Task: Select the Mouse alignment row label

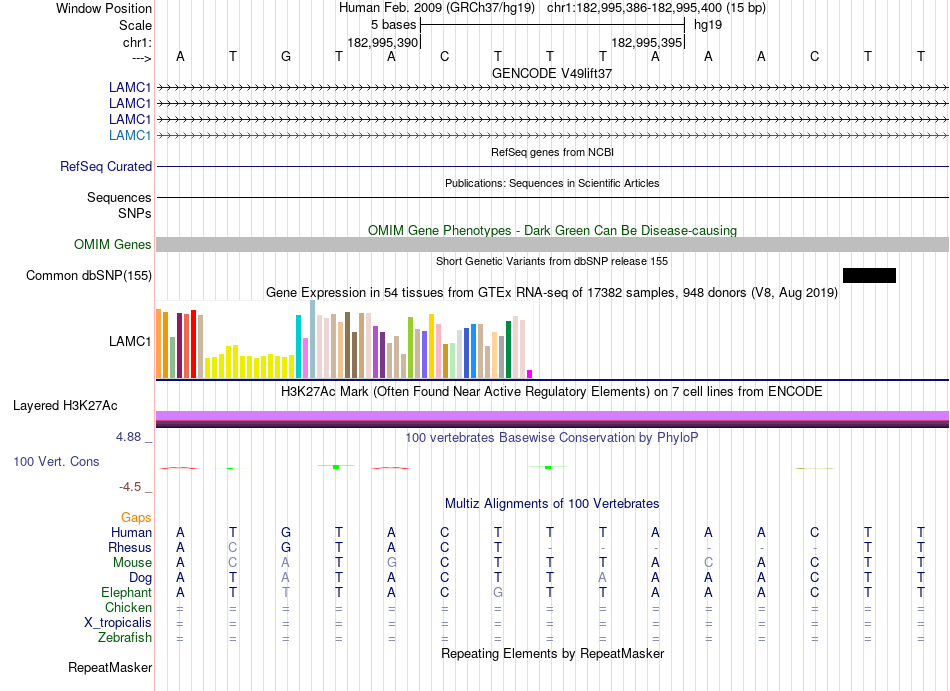Action: tap(132, 563)
